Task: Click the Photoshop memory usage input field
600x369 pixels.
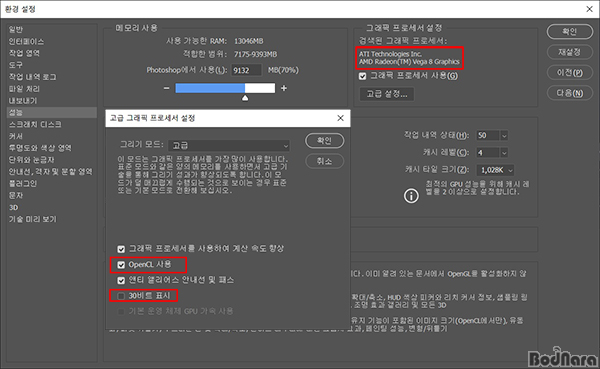Action: 246,70
